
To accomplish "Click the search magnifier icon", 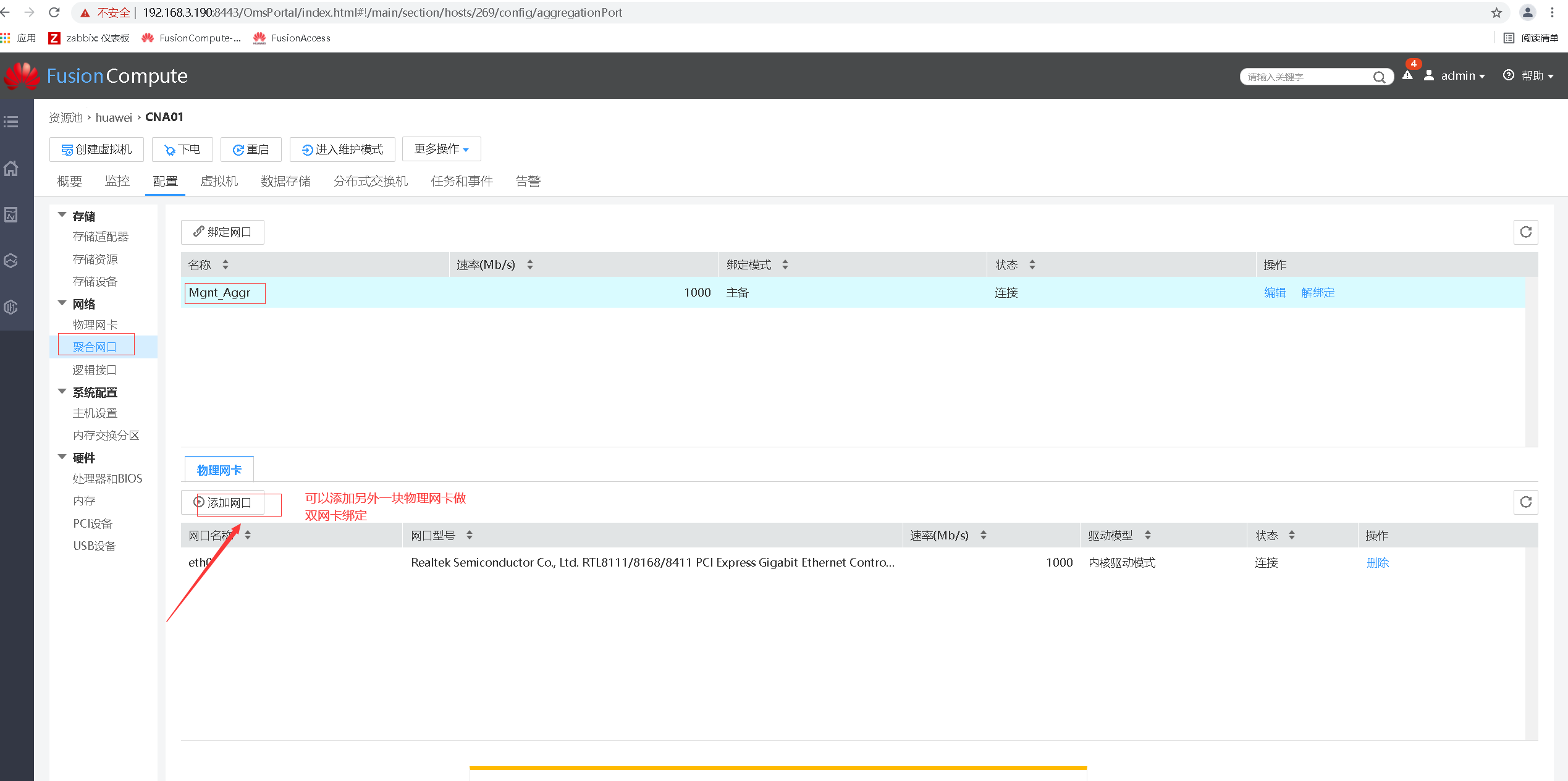I will pyautogui.click(x=1379, y=77).
